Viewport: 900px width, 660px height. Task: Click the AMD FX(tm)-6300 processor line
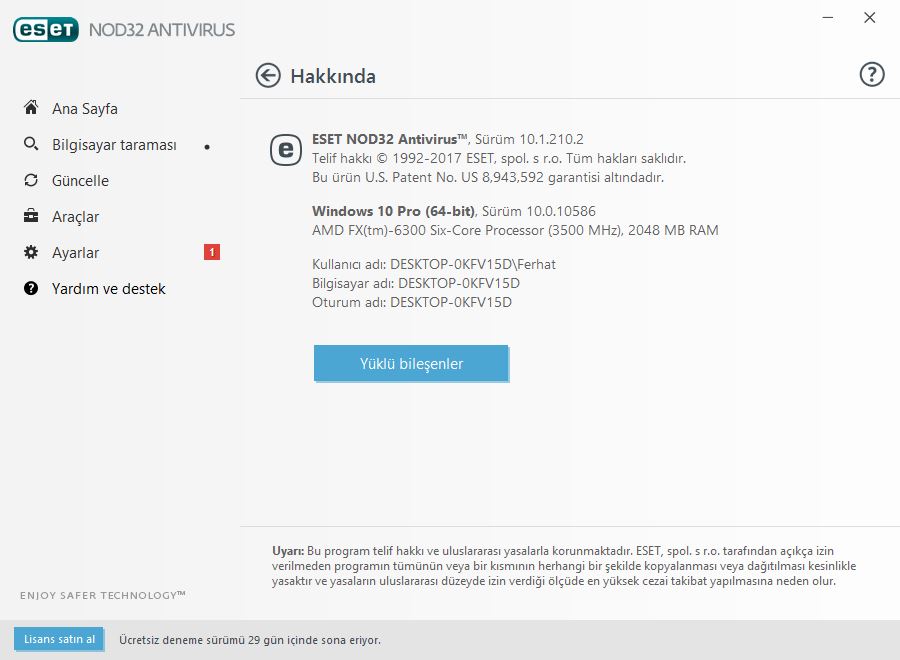click(x=515, y=230)
